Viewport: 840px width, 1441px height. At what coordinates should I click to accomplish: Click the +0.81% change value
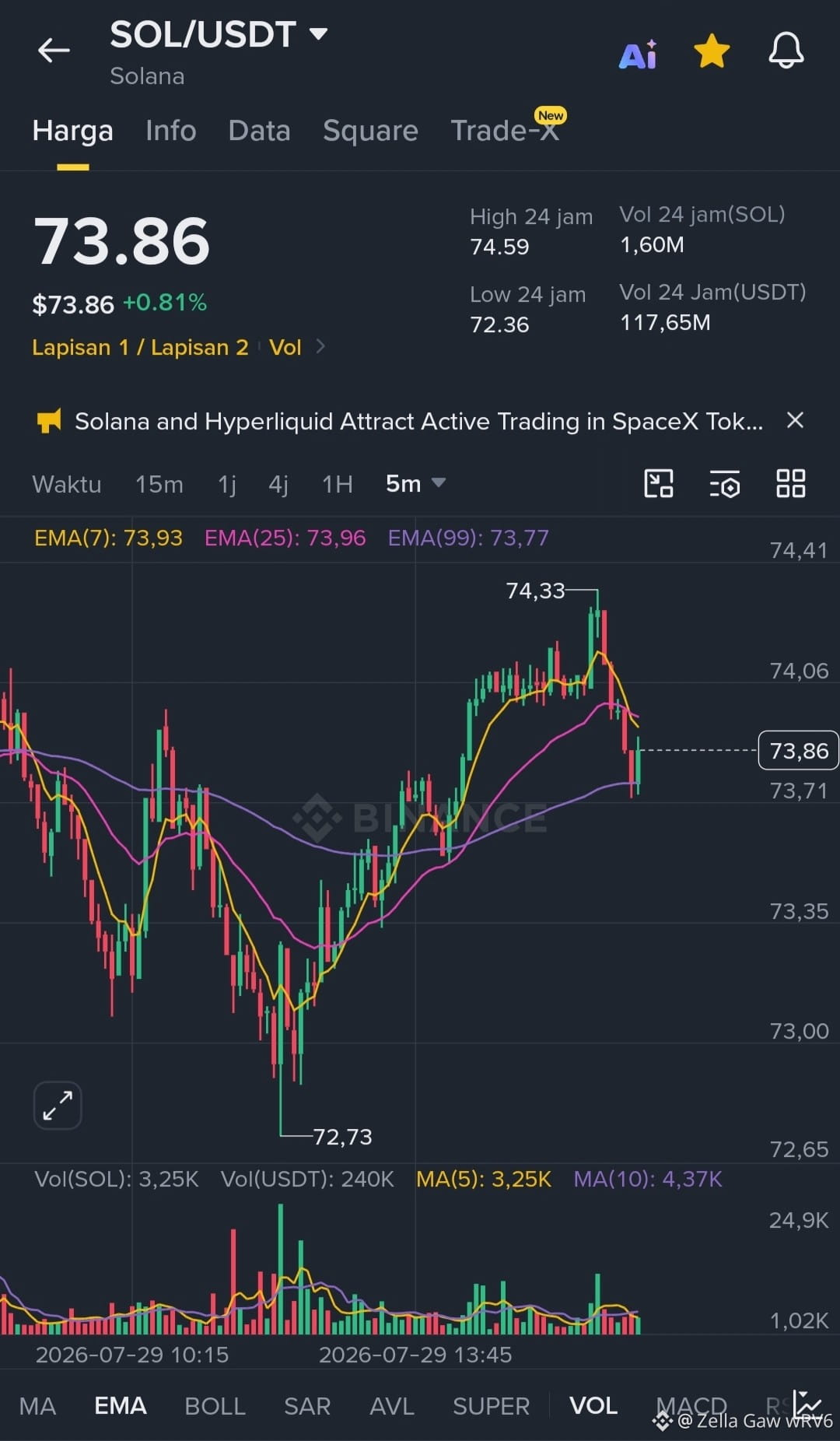pos(165,302)
